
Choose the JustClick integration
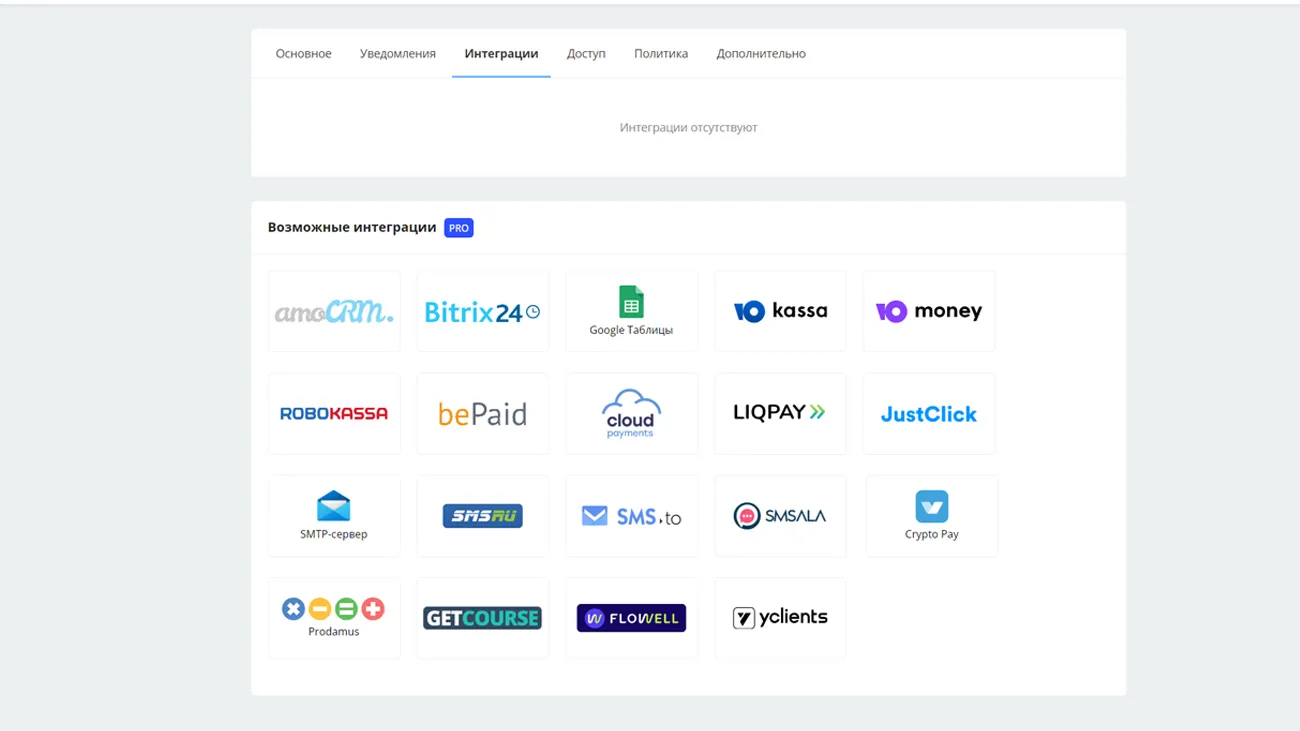point(929,414)
